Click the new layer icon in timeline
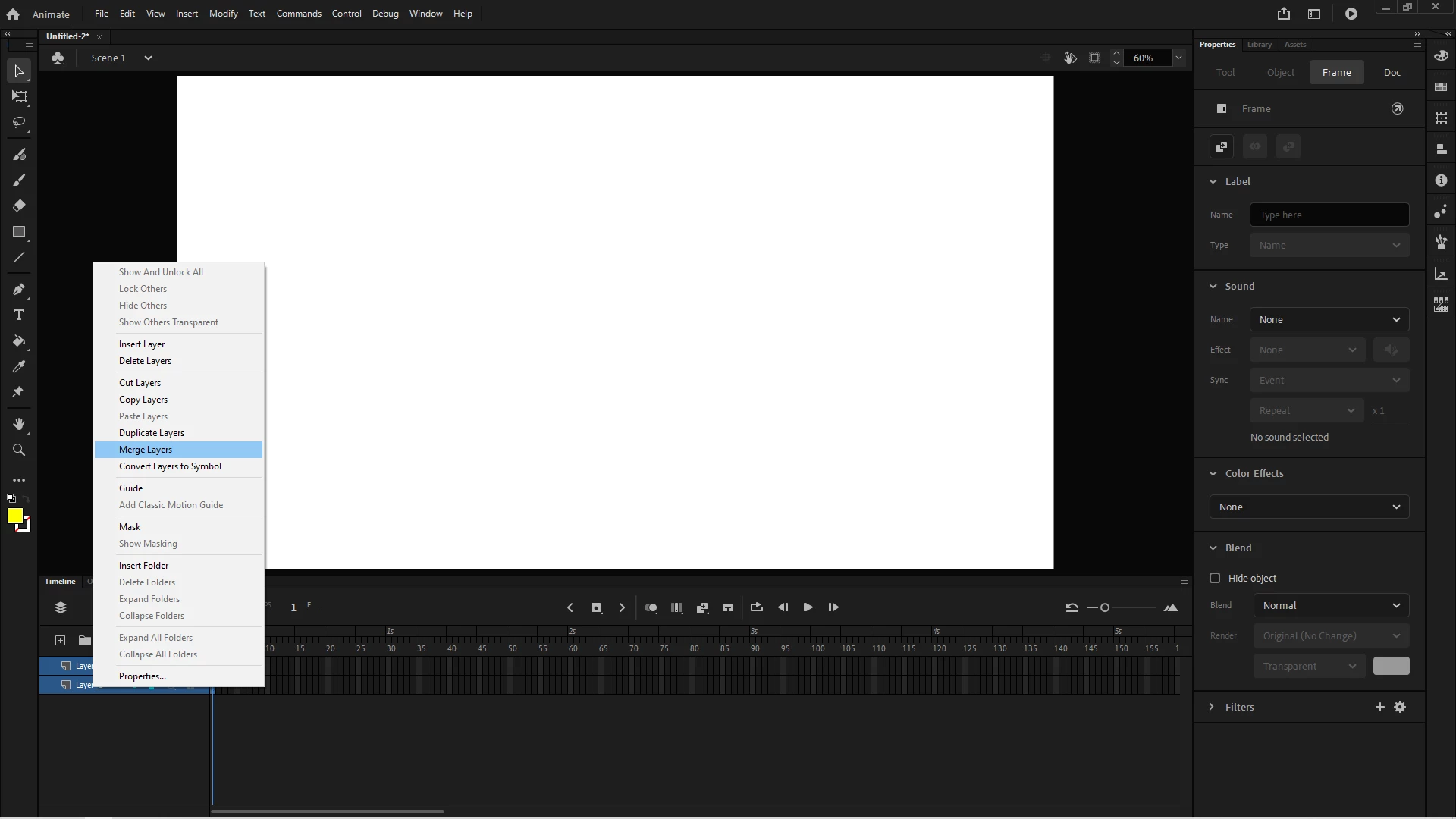This screenshot has height=819, width=1456. point(60,641)
